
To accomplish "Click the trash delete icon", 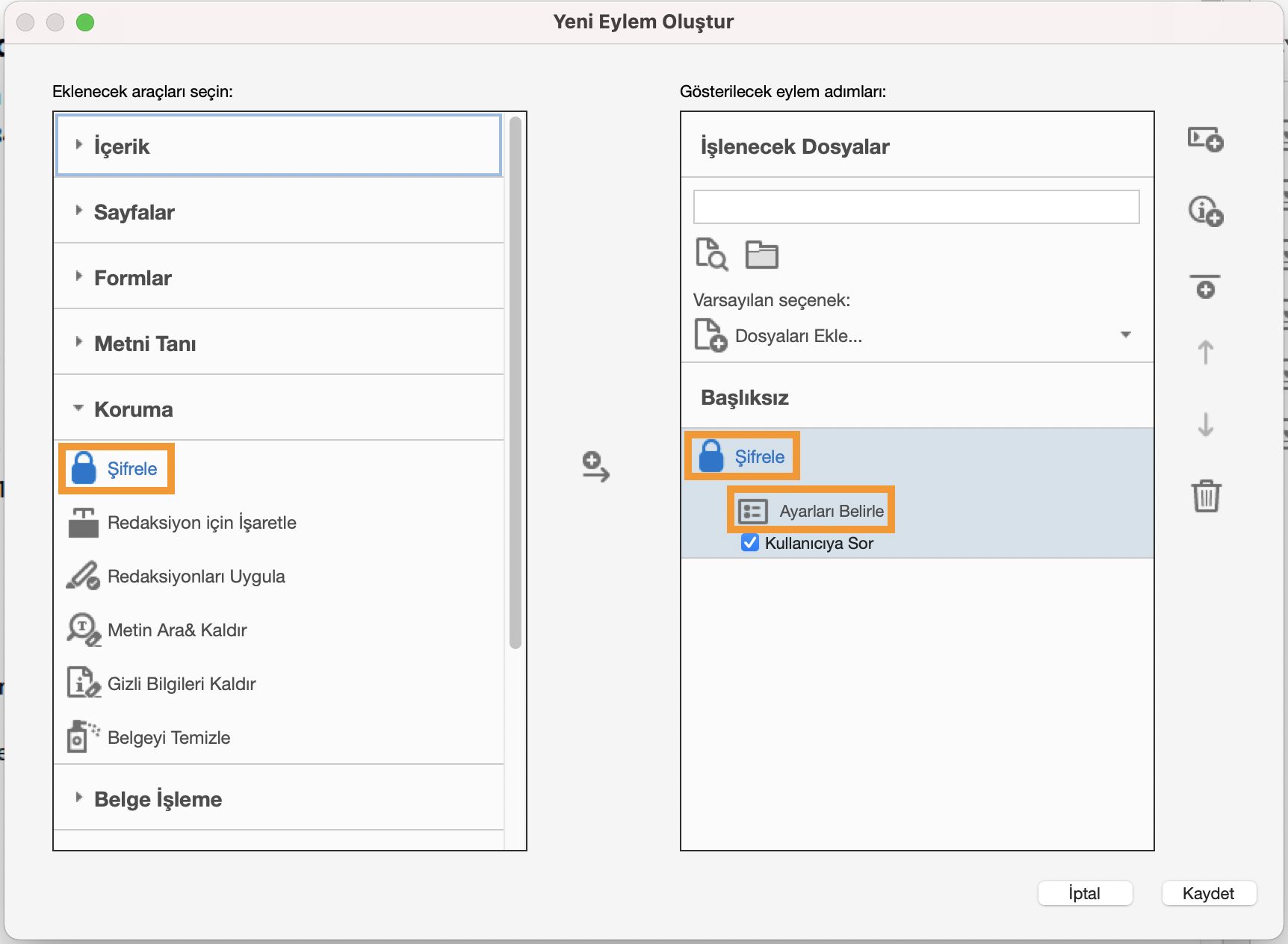I will click(1205, 496).
